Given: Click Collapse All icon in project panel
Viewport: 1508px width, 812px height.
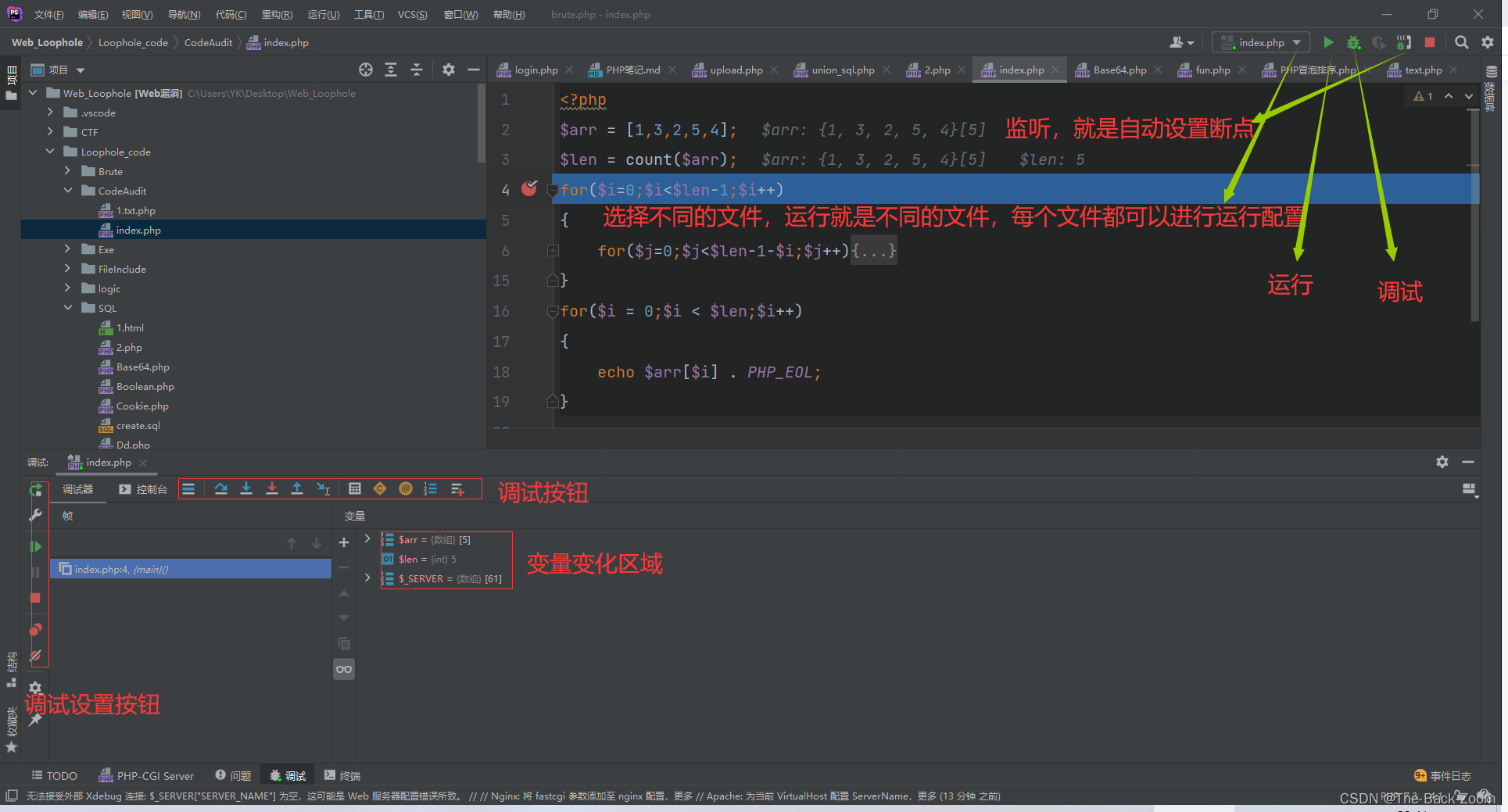Looking at the screenshot, I should point(417,70).
